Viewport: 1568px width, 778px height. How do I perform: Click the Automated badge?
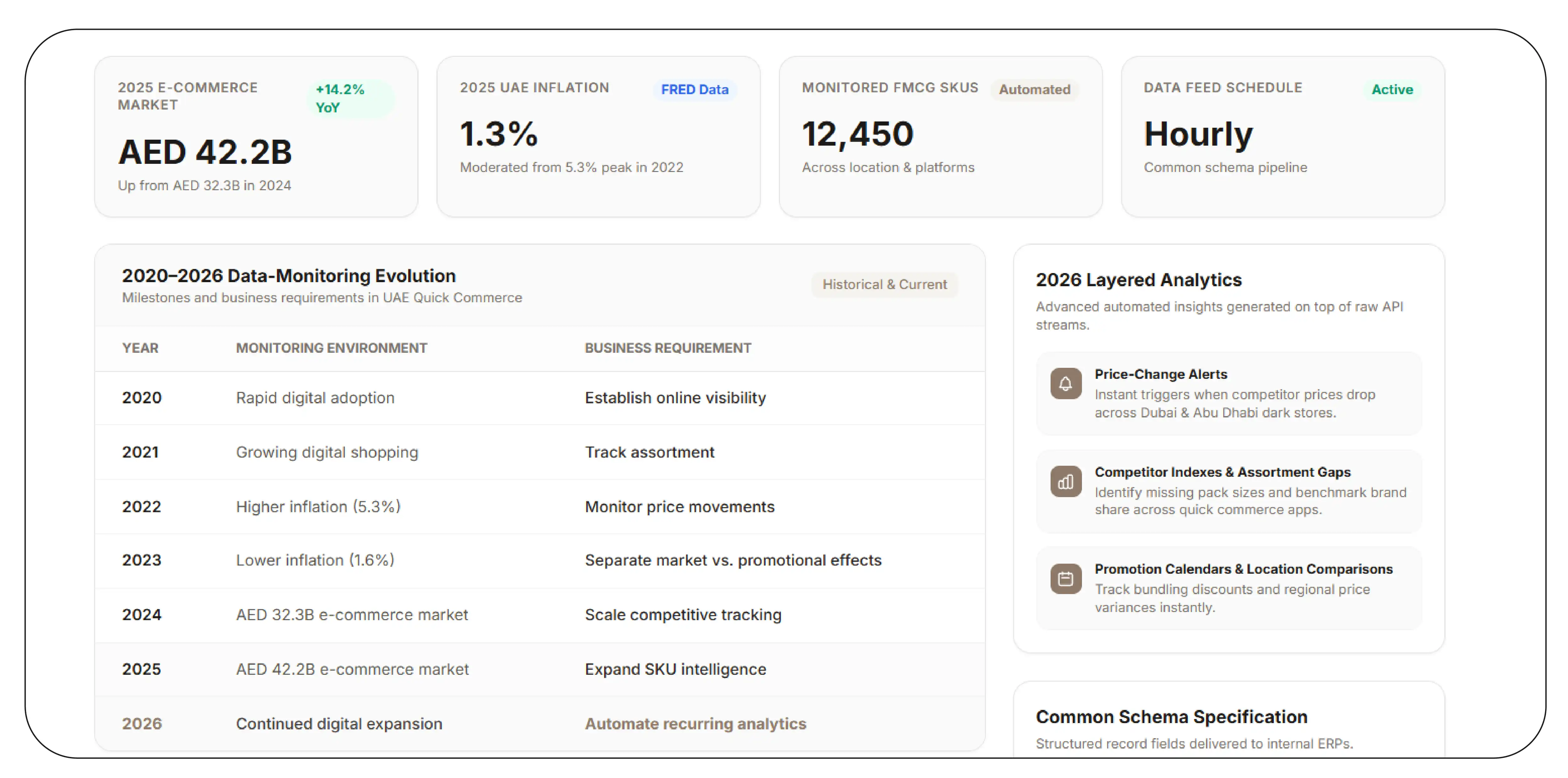(x=1034, y=89)
